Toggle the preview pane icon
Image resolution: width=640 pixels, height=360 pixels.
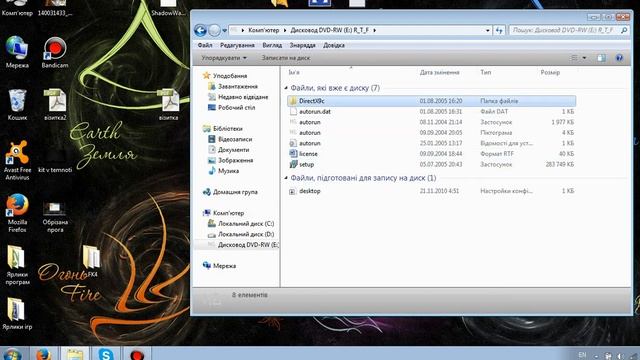(601, 58)
